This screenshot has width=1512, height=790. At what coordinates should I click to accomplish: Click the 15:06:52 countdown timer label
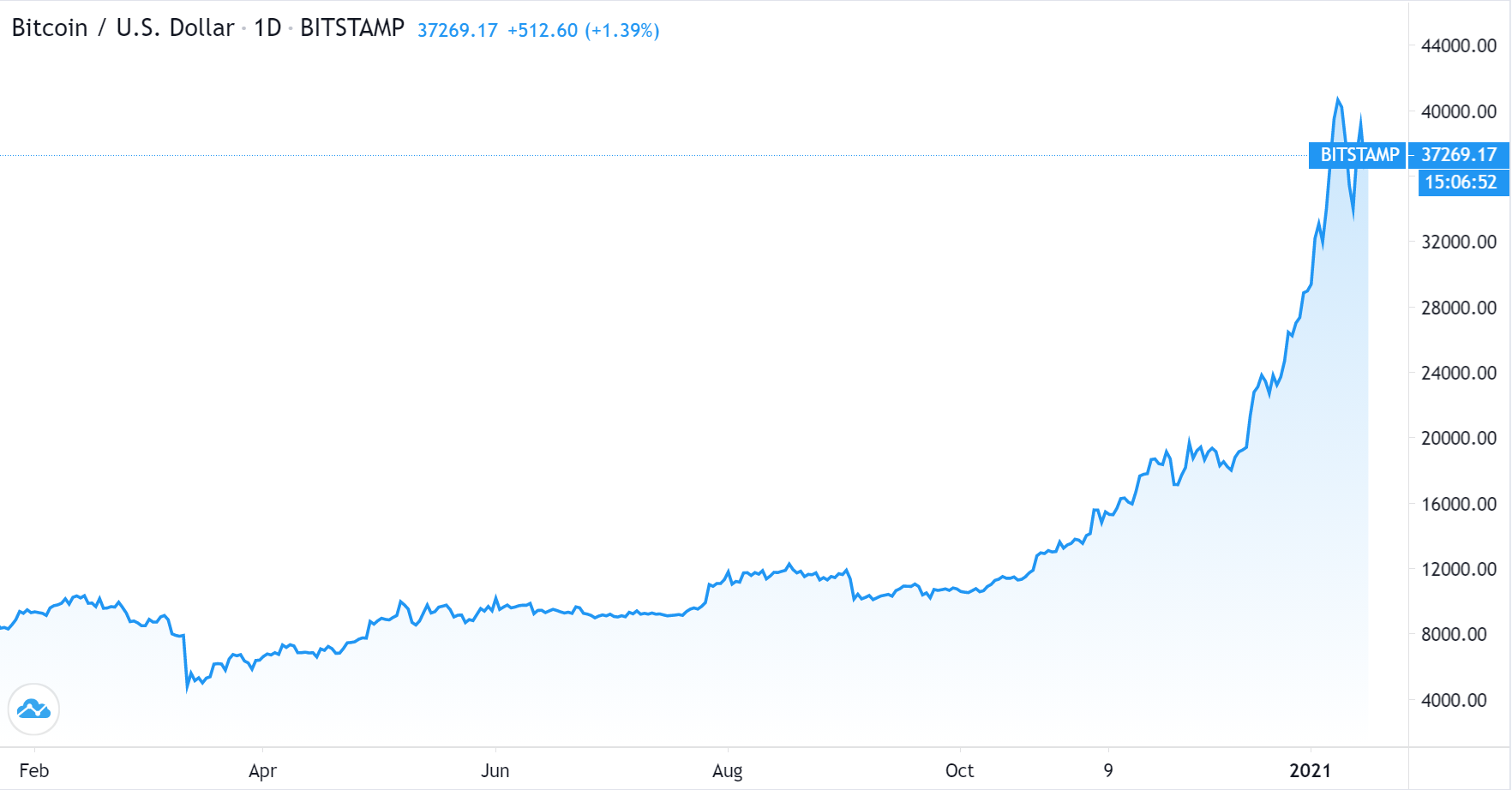(1462, 183)
